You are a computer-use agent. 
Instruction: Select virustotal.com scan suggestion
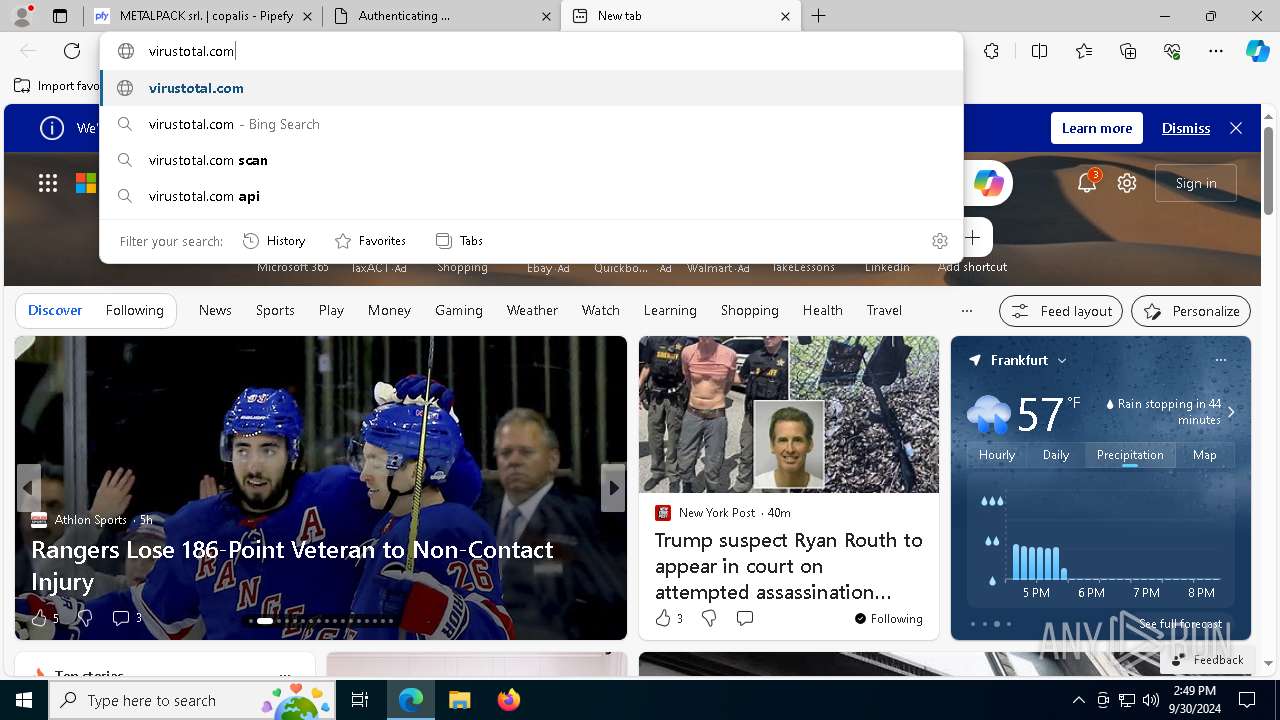tap(532, 160)
